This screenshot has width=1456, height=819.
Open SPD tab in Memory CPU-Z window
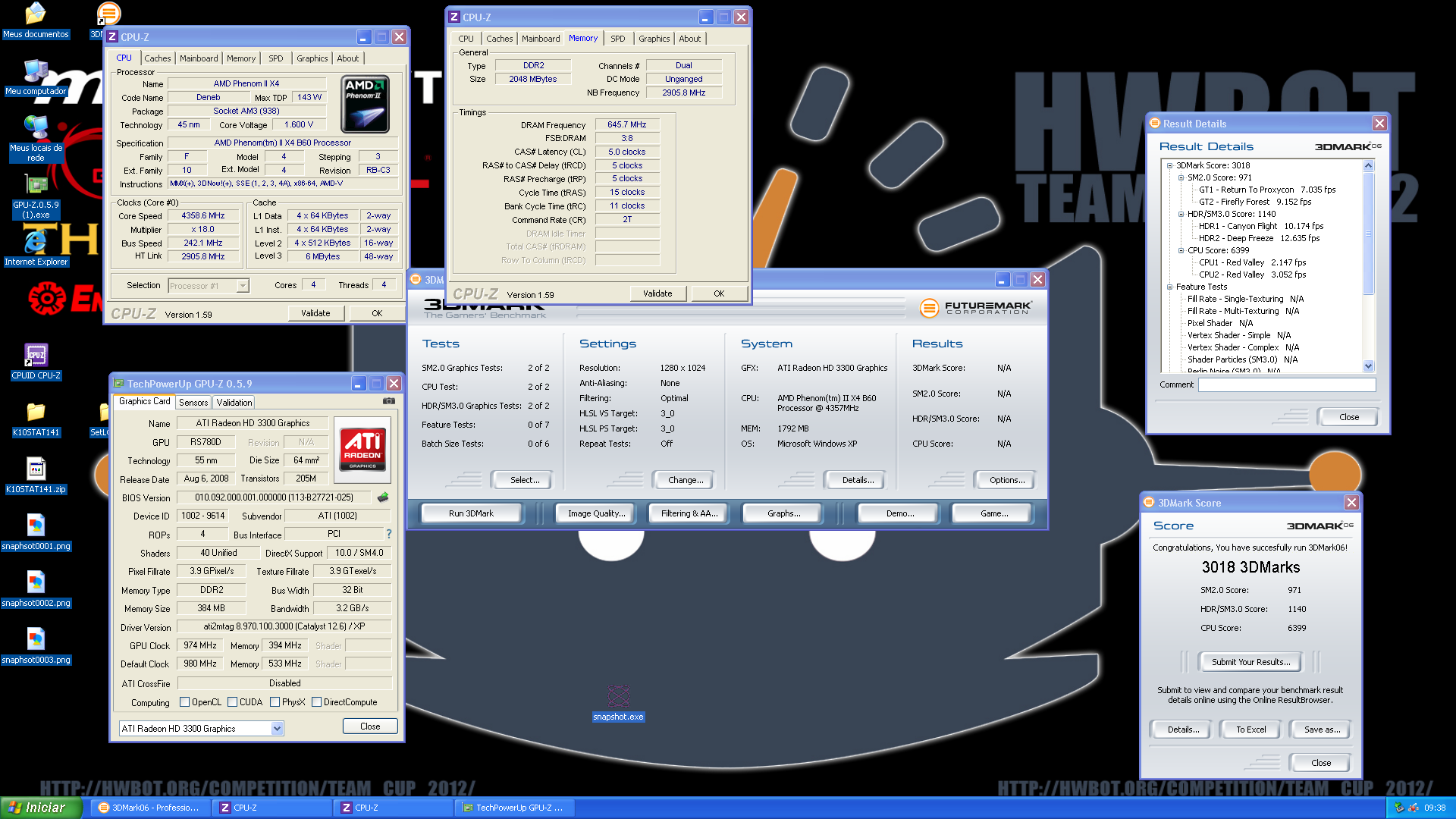(618, 39)
